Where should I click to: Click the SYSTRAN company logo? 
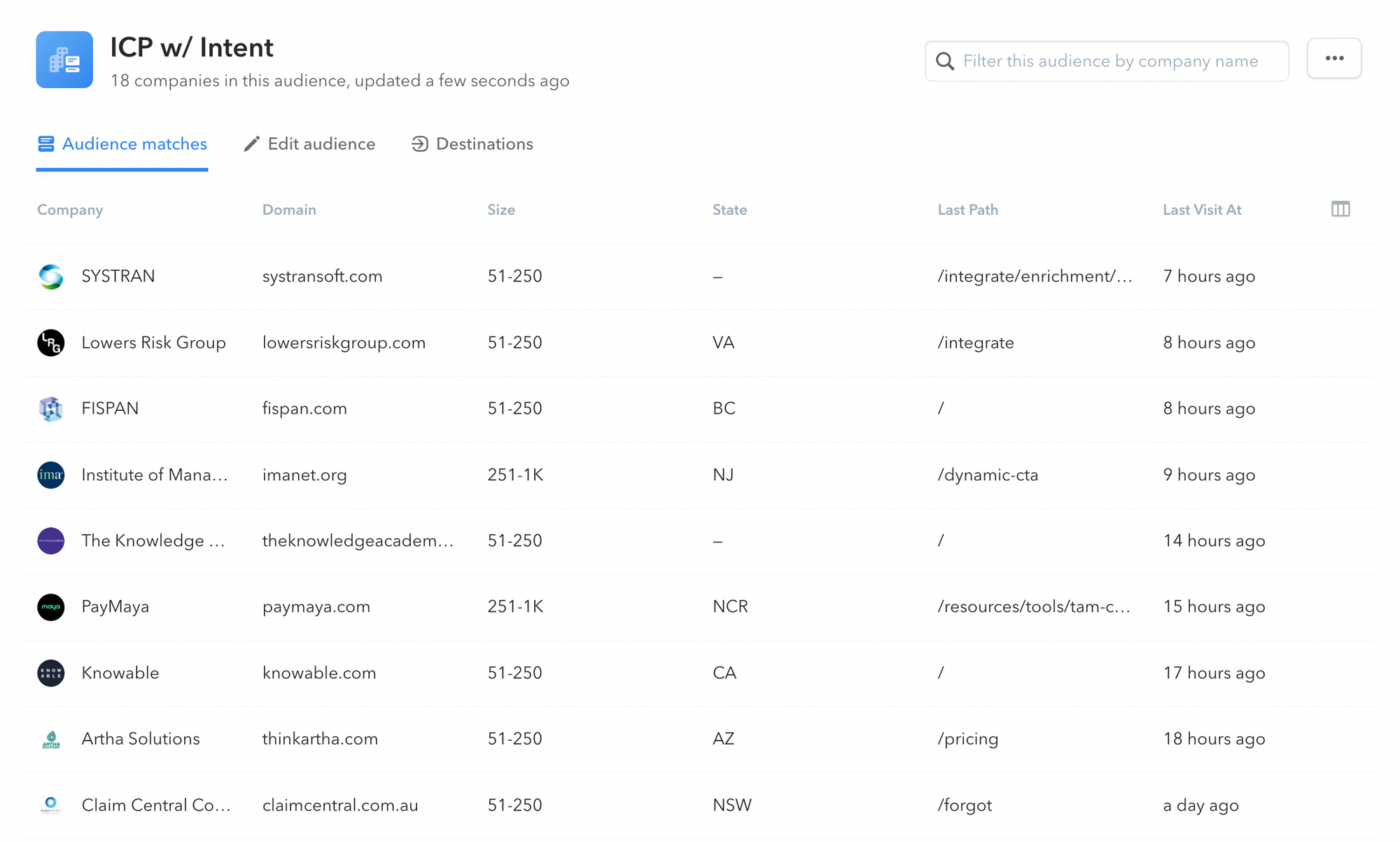[x=51, y=276]
